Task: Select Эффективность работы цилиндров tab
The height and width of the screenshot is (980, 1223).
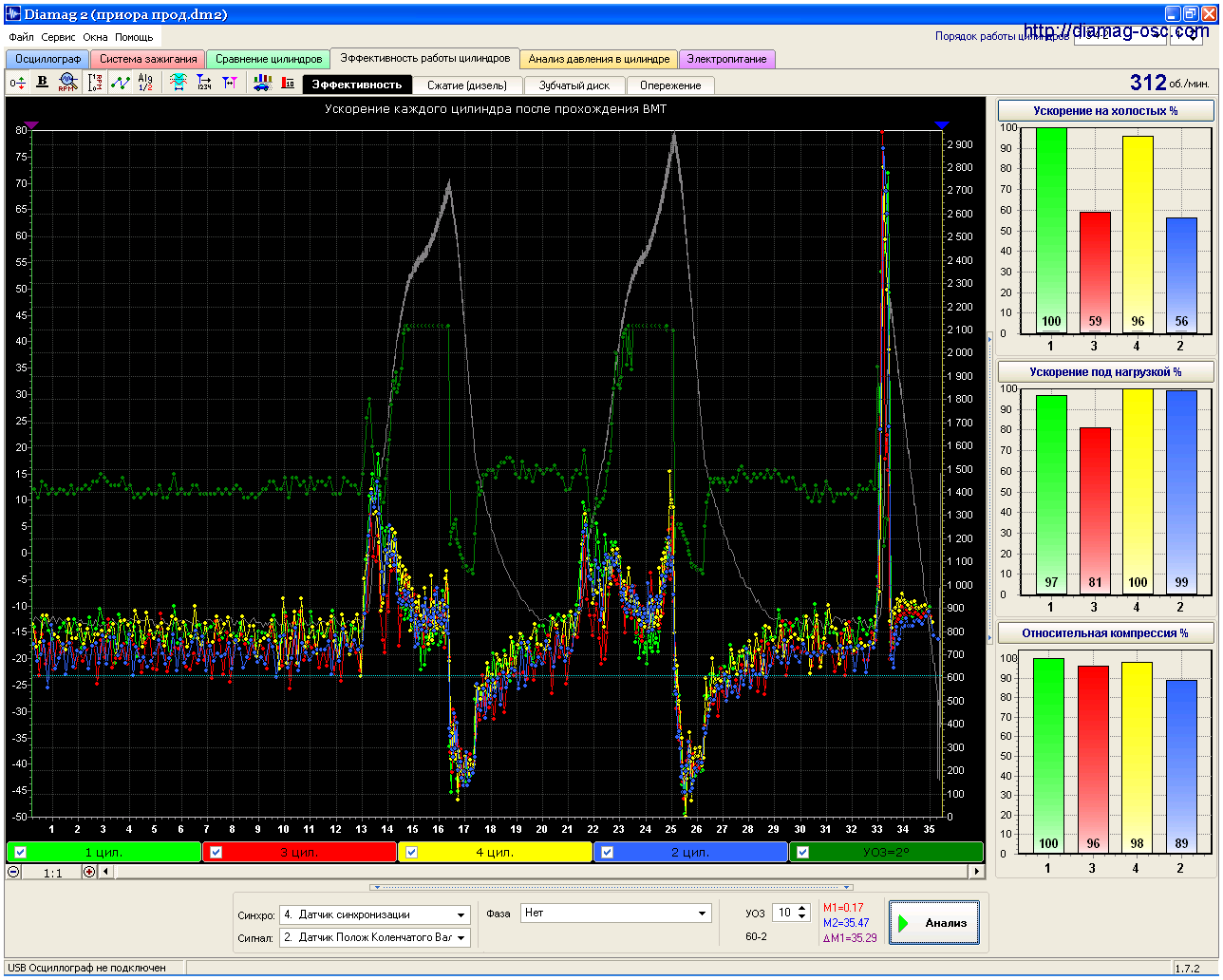Action: [425, 58]
